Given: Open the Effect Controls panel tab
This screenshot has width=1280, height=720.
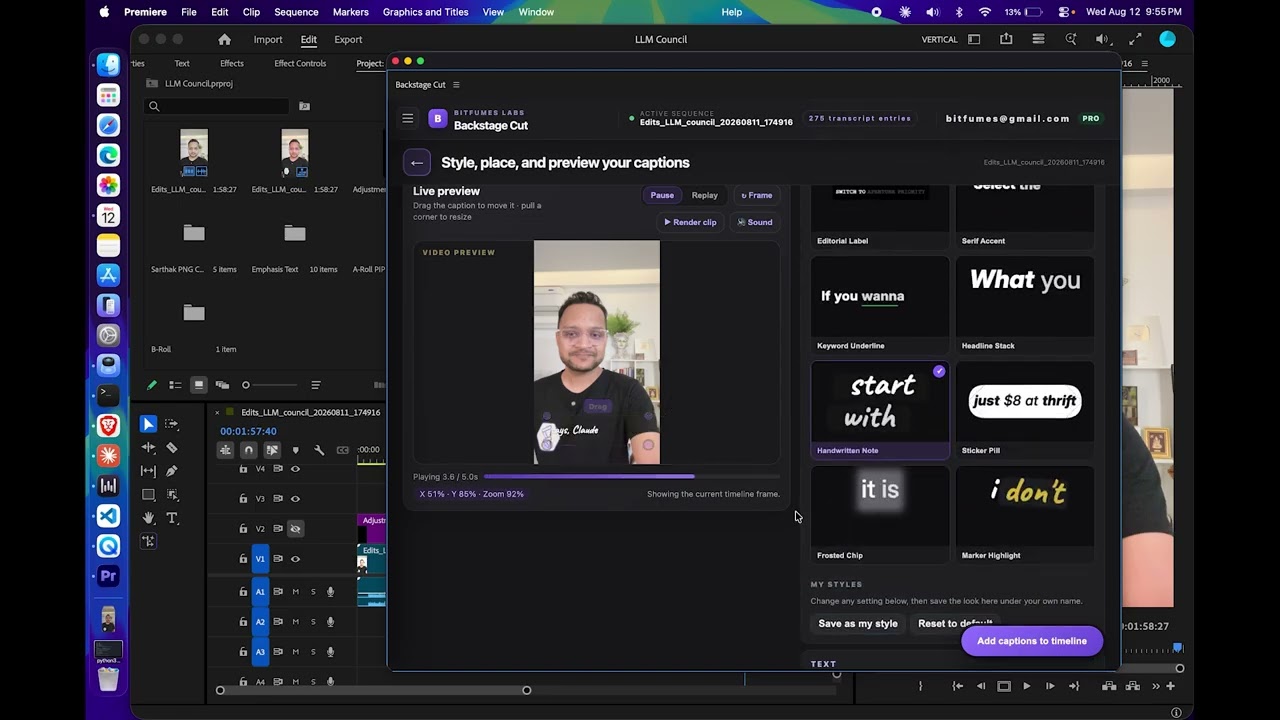Looking at the screenshot, I should (x=300, y=63).
